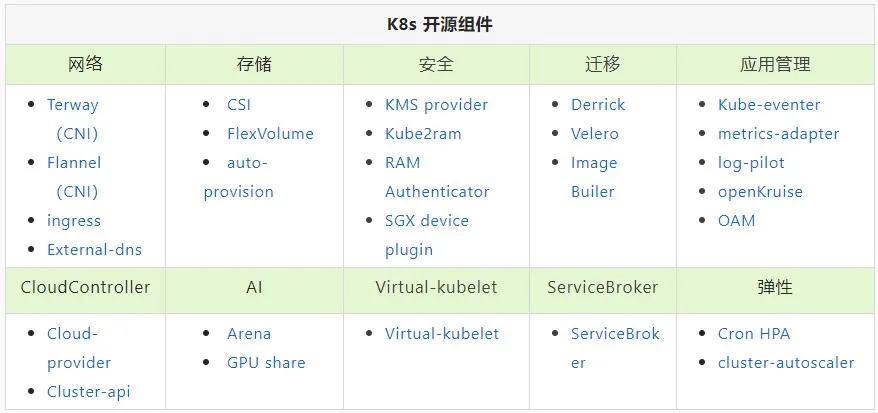Click the metrics-adapter link
Image resolution: width=878 pixels, height=413 pixels.
point(778,134)
